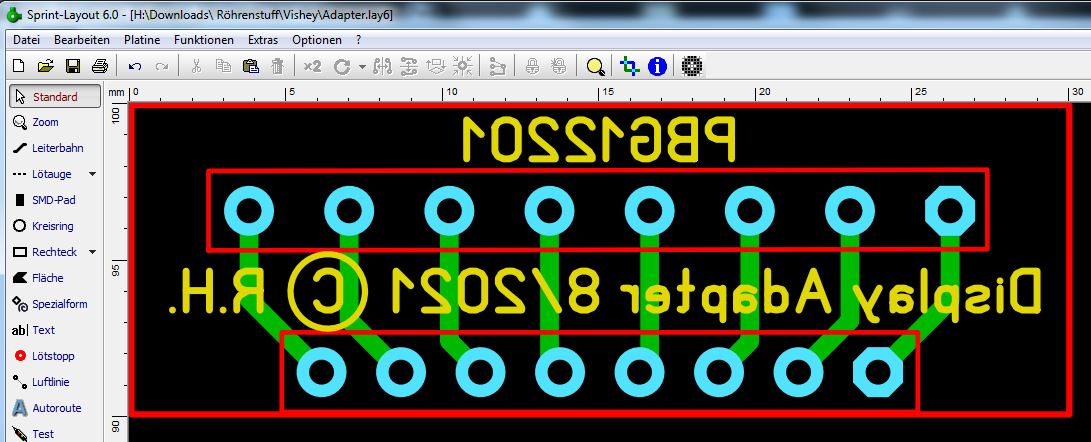Activate the Leiterbahn track tool
Screen dimensions: 1091x442
point(55,148)
